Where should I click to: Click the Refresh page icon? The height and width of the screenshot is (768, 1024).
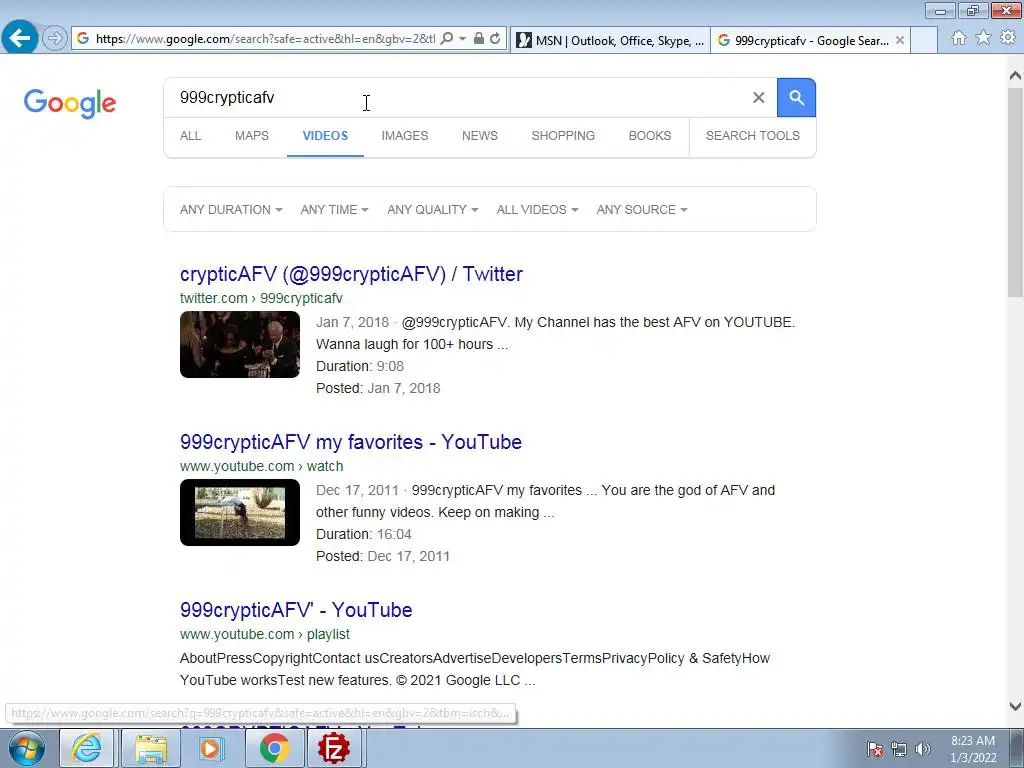click(496, 39)
